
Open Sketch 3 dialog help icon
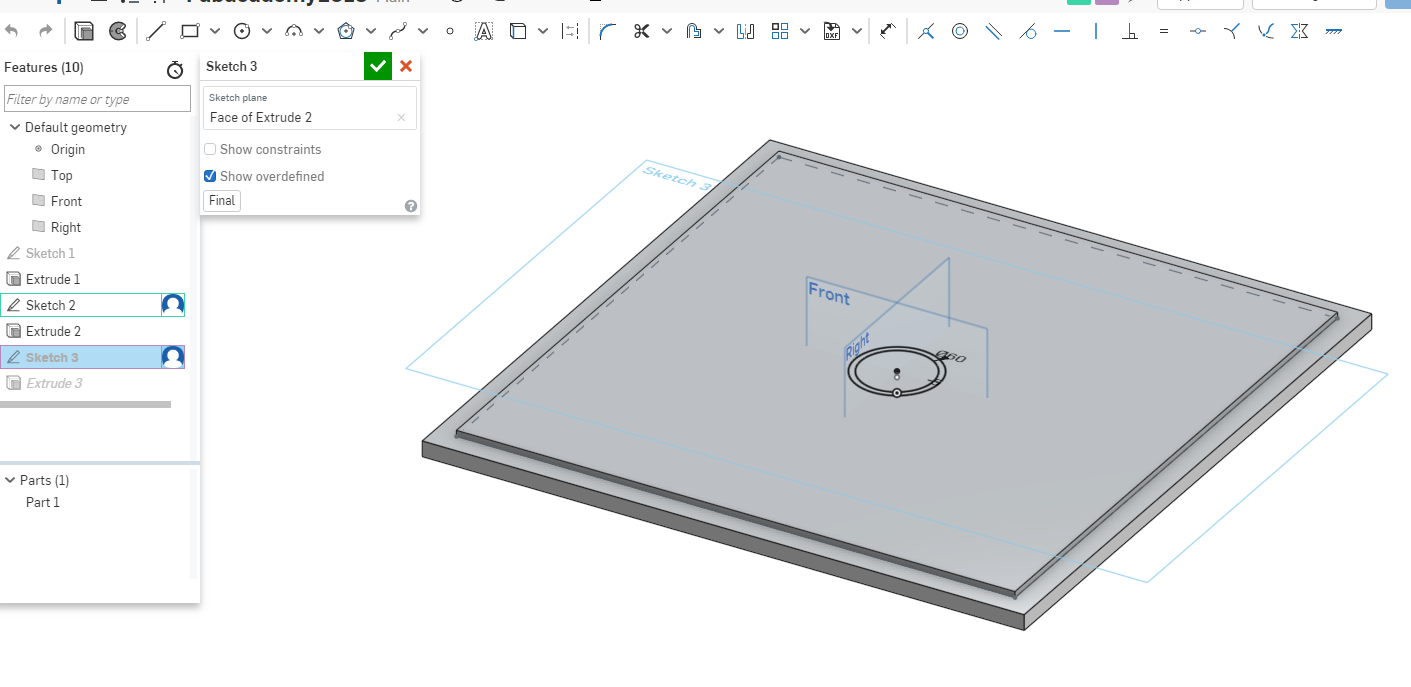tap(410, 206)
